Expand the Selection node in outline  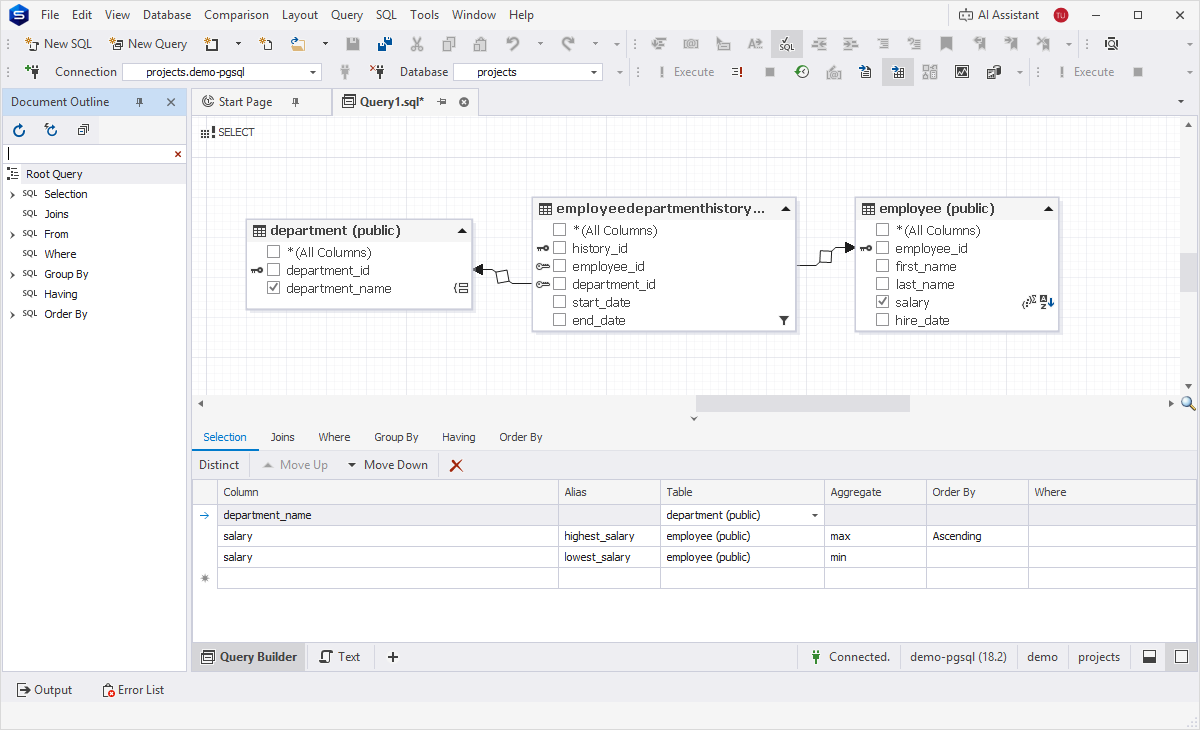[x=12, y=194]
